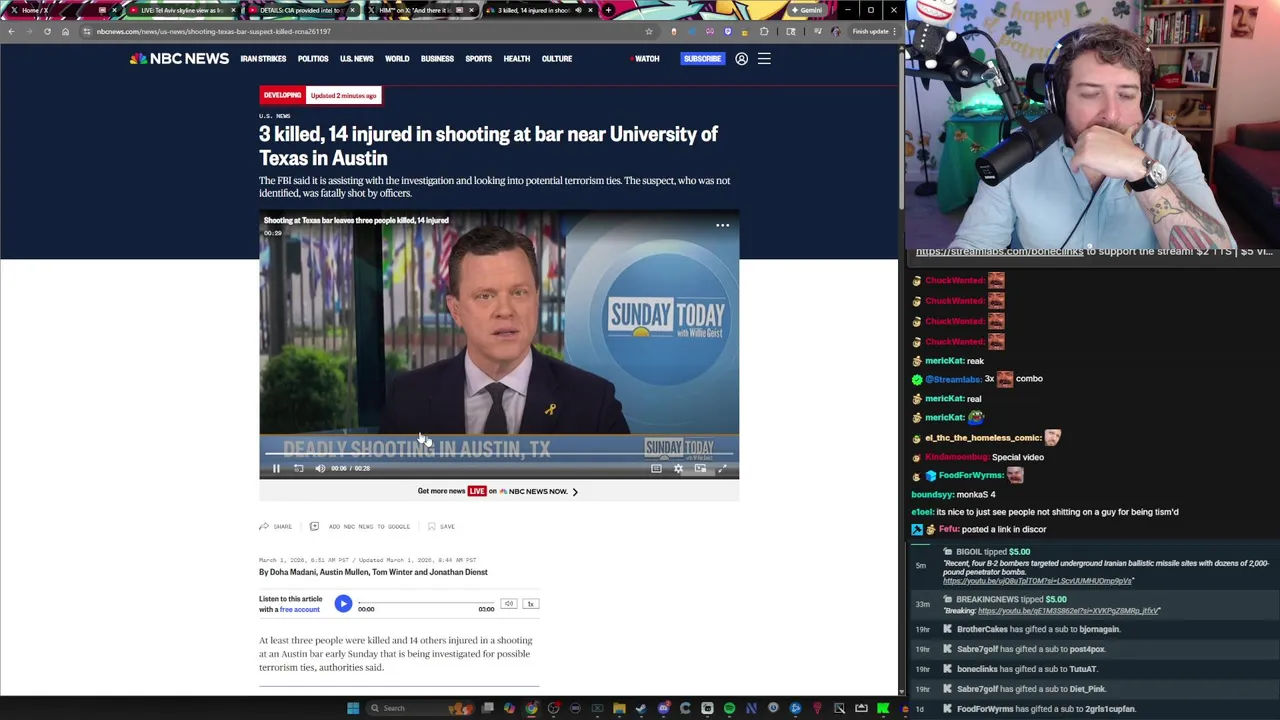The width and height of the screenshot is (1280, 720).
Task: Save the article with bookmark icon
Action: [441, 526]
